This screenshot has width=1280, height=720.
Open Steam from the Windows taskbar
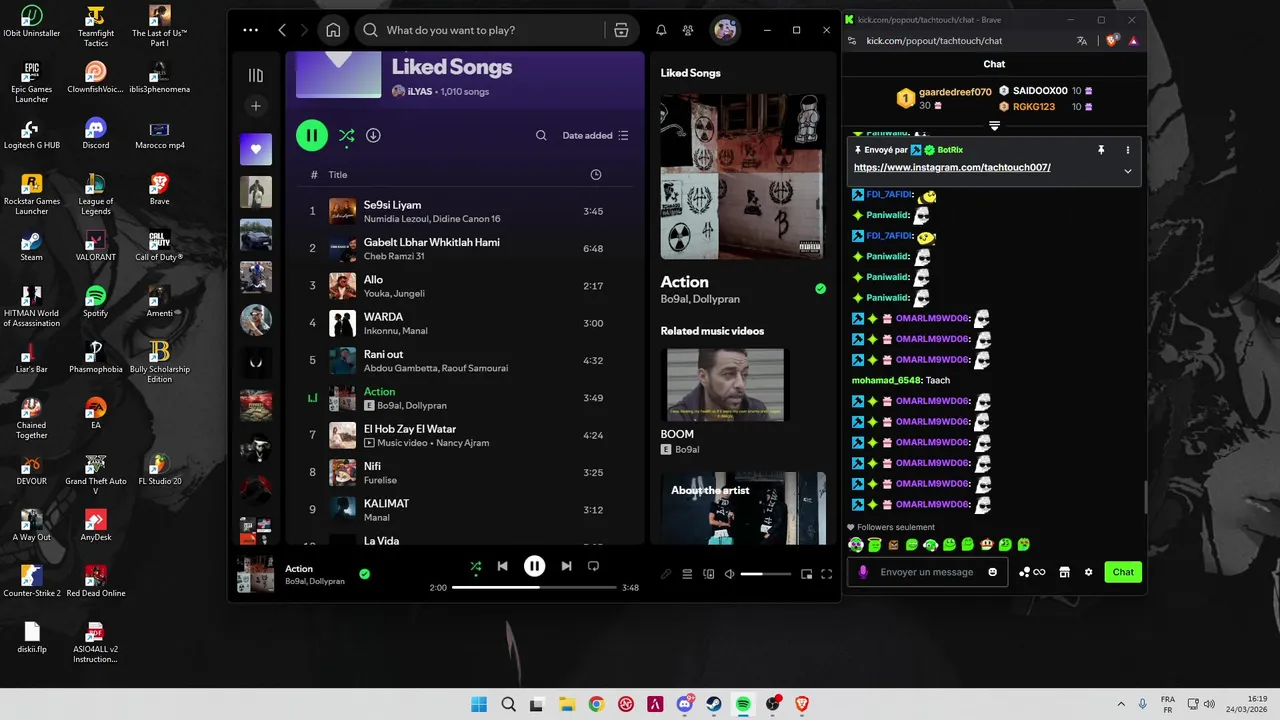tap(714, 704)
